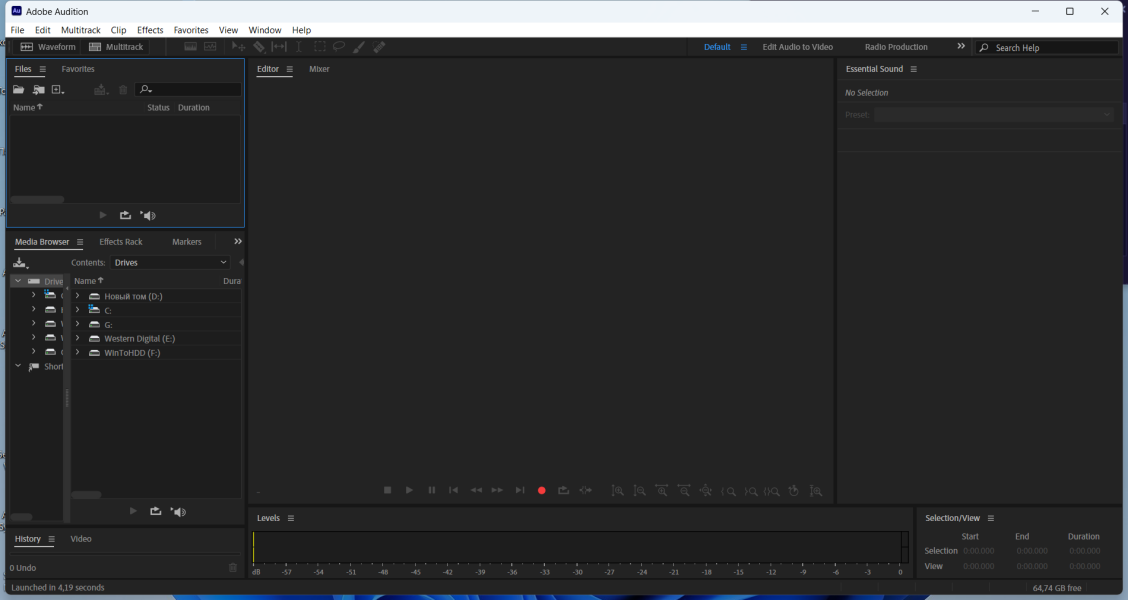Screen dimensions: 1128x600
Task: Click the Rewind transport button
Action: (476, 490)
